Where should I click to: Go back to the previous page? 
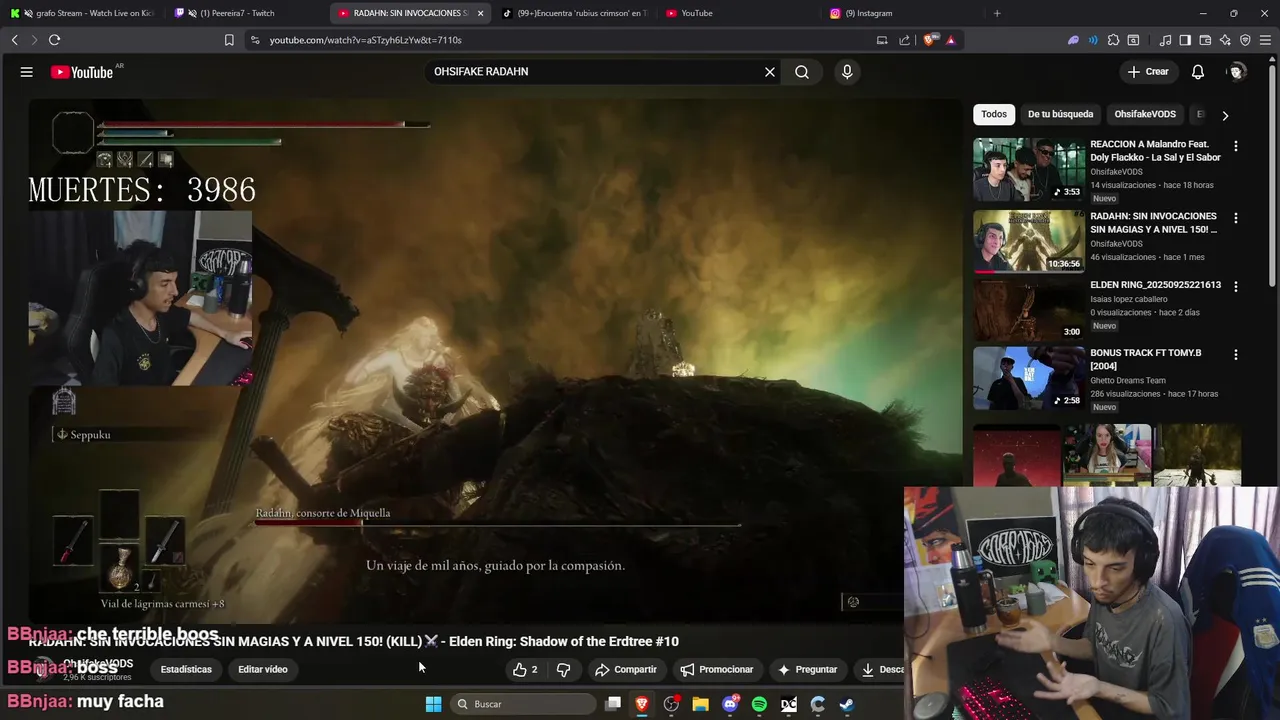click(x=14, y=40)
